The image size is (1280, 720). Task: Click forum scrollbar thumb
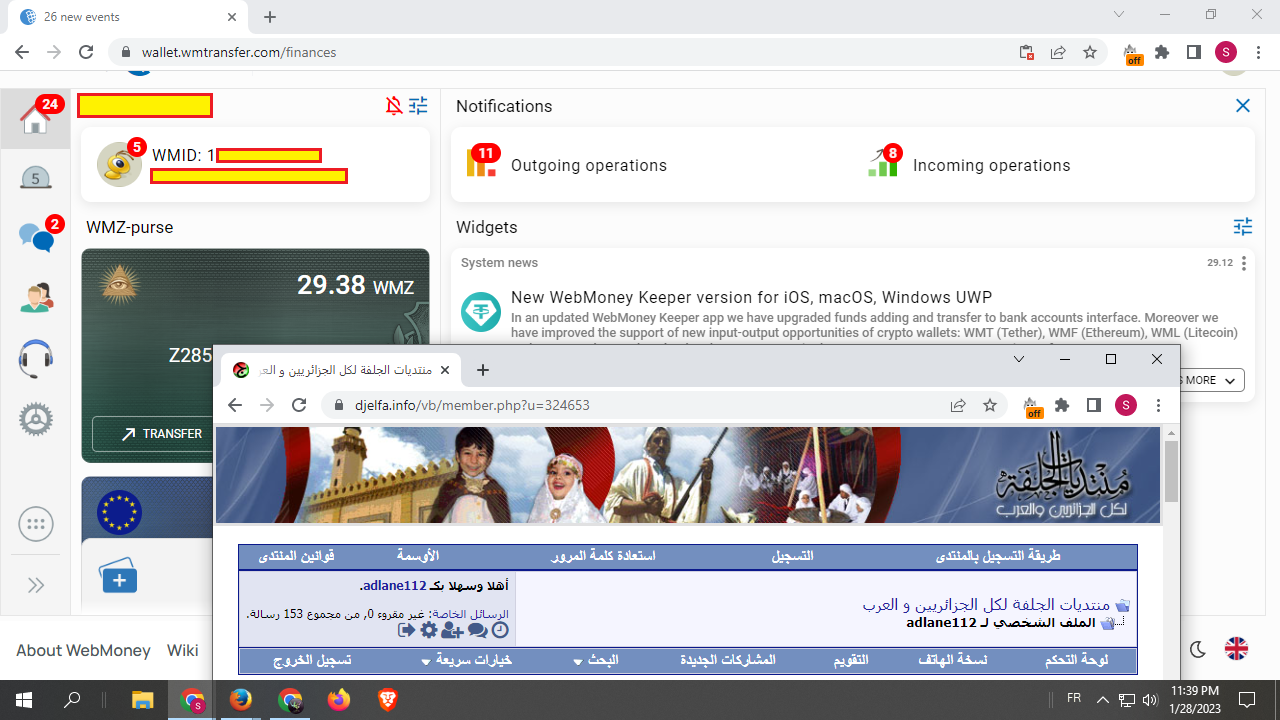(1171, 471)
